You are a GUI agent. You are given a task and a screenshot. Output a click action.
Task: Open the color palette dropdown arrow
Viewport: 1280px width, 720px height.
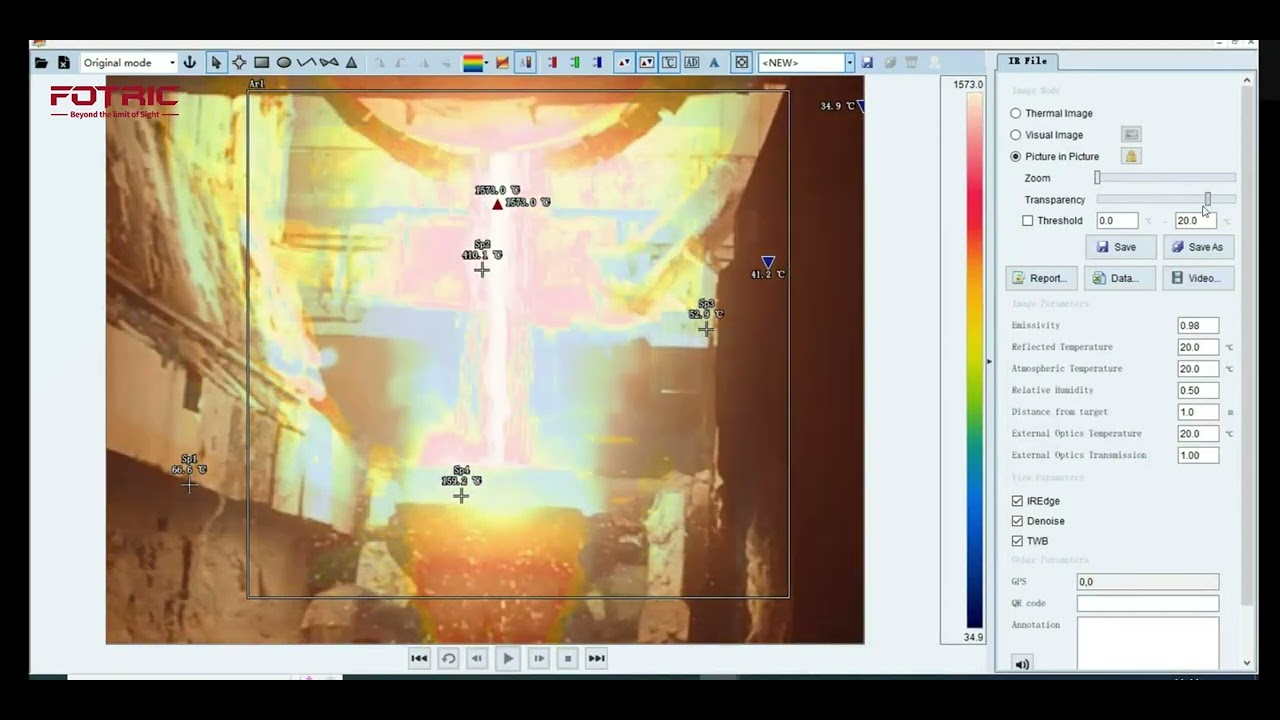486,63
